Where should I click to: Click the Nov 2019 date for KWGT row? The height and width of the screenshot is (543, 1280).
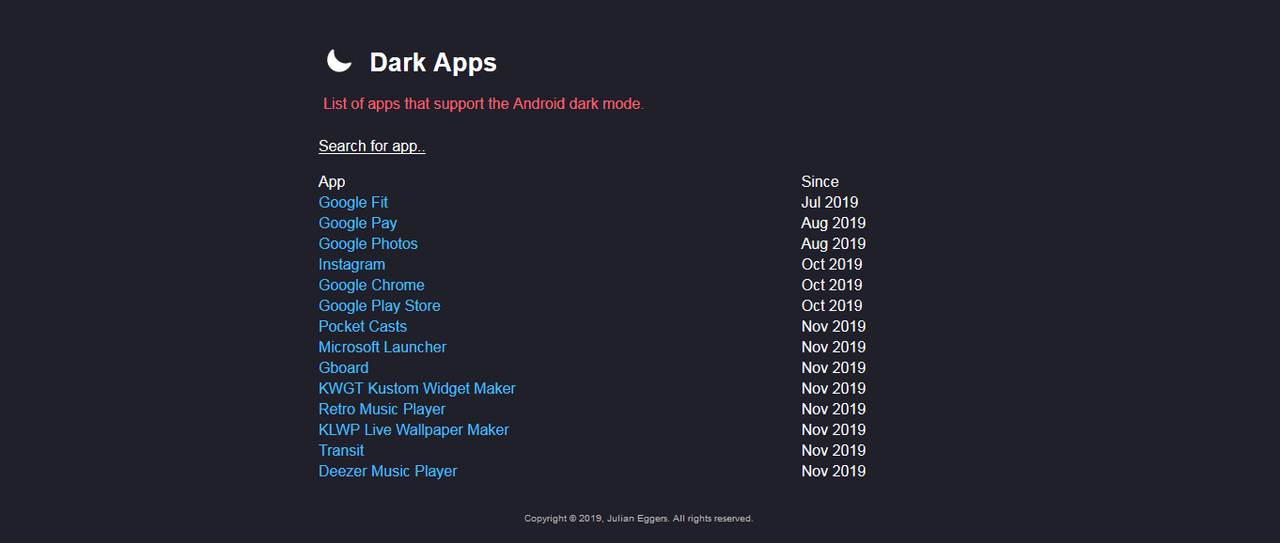point(833,388)
